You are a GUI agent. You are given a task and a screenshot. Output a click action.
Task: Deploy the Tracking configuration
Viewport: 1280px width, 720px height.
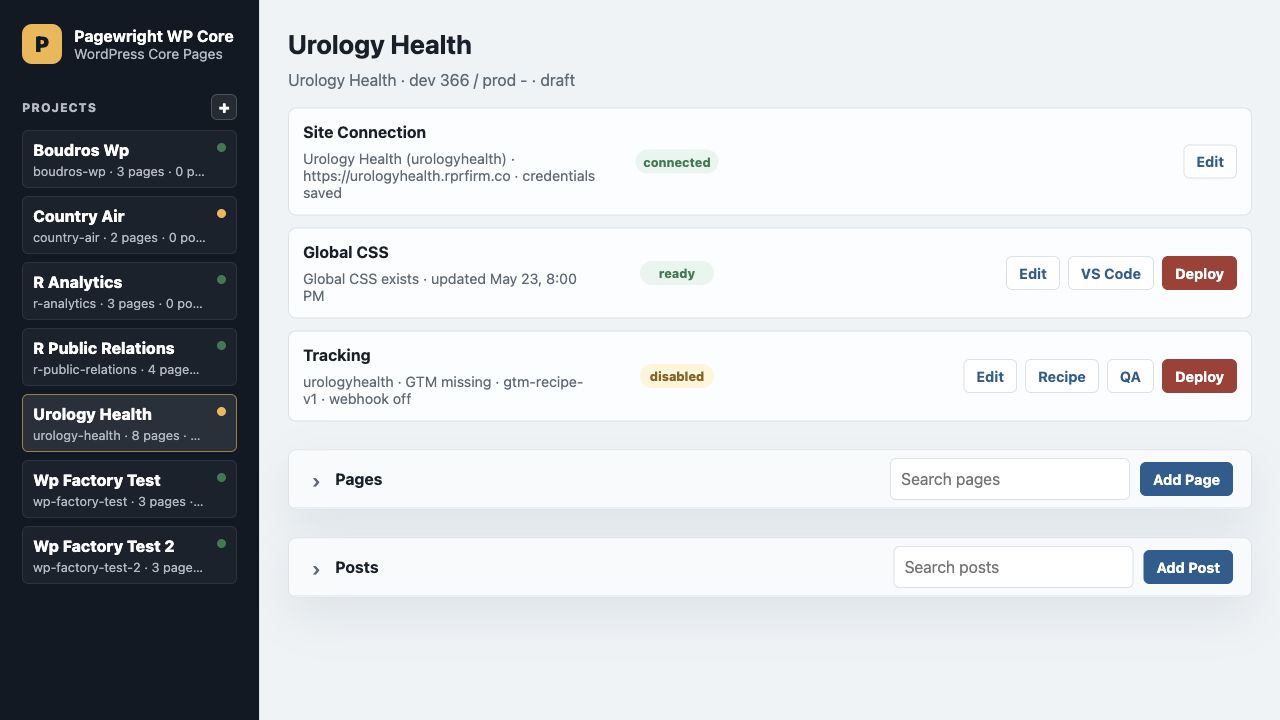point(1199,376)
